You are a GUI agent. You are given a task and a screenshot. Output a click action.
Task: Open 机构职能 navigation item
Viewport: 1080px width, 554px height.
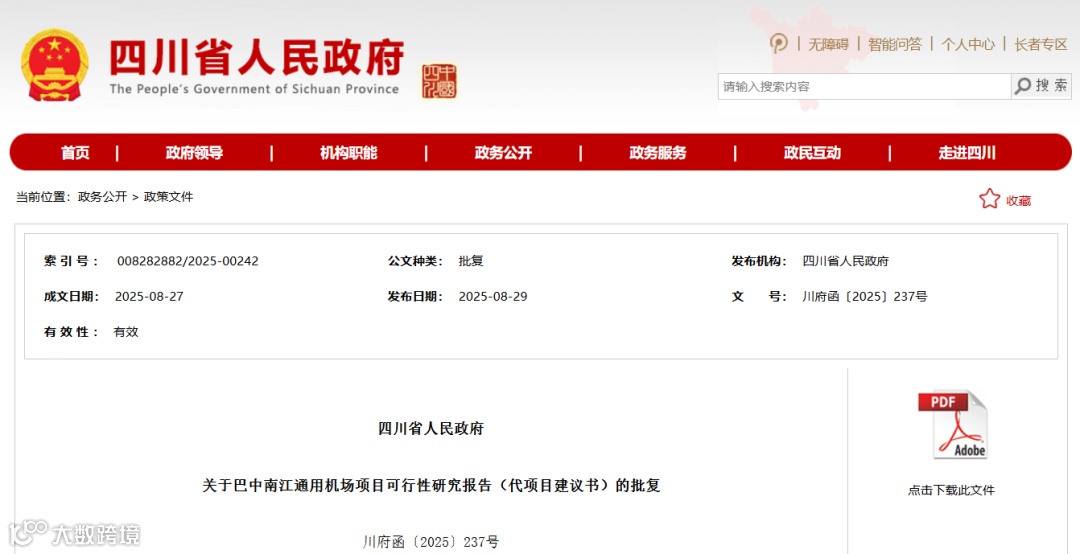349,152
